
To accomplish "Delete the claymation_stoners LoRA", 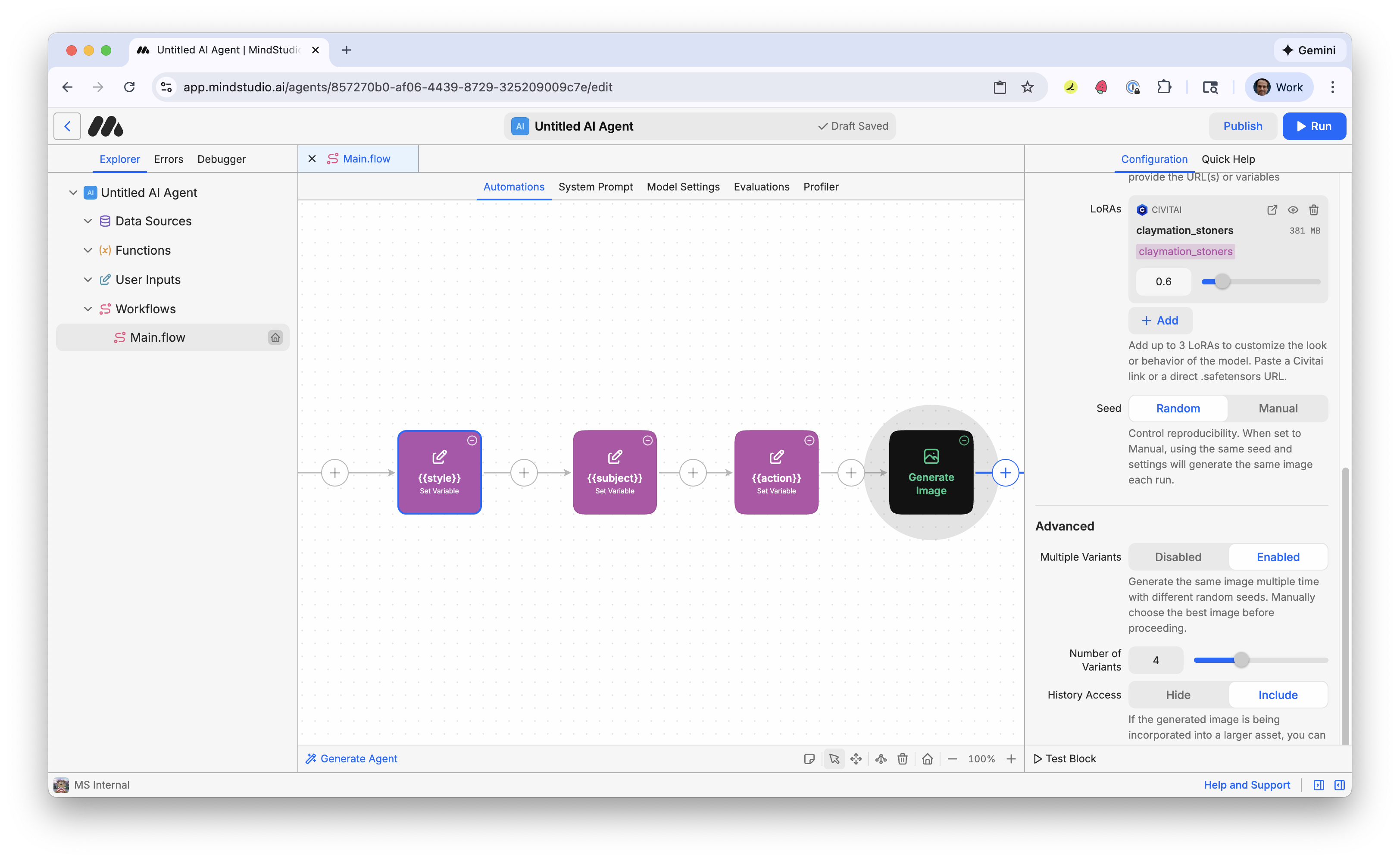I will tap(1314, 209).
